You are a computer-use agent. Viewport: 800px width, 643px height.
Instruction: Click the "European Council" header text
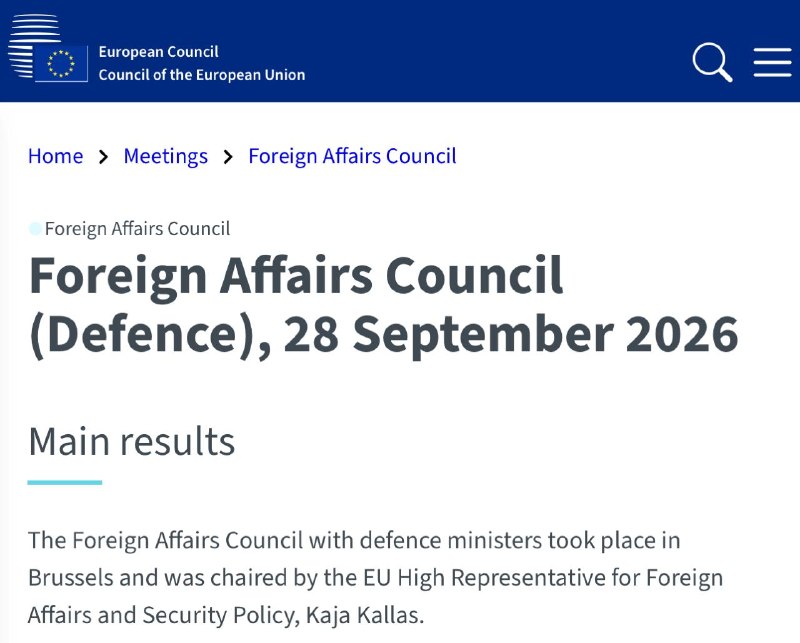point(159,52)
